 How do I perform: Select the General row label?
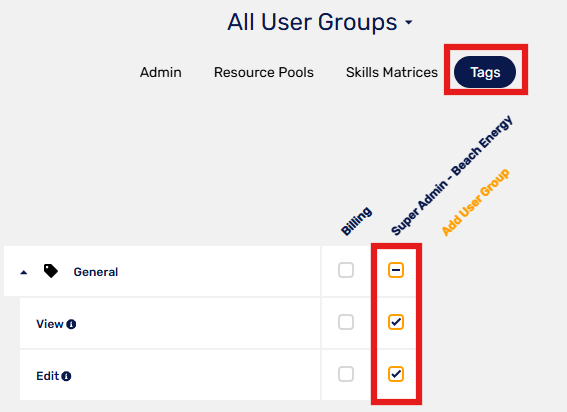pyautogui.click(x=96, y=272)
